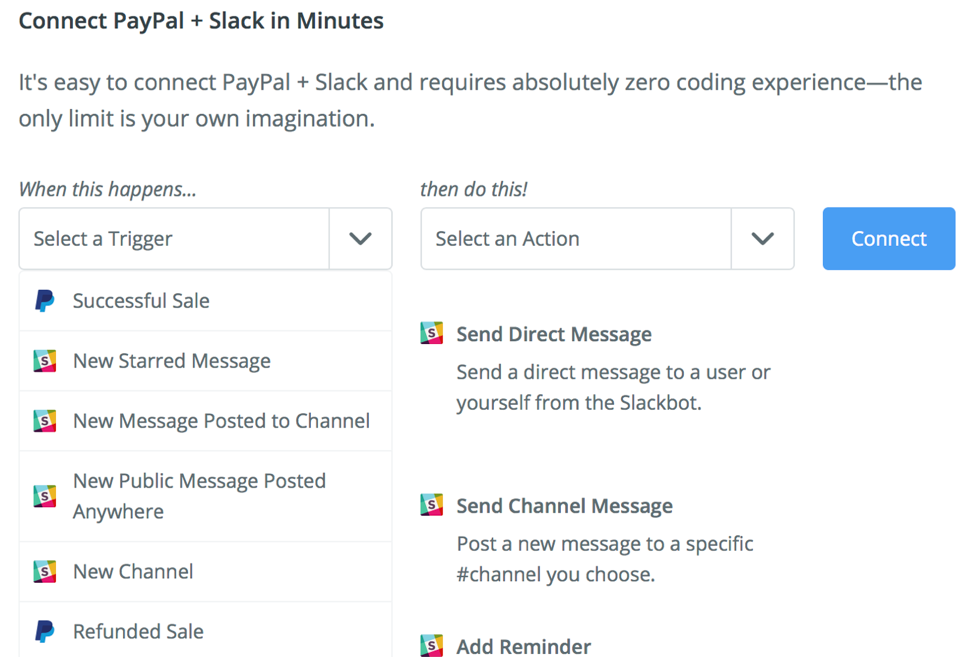
Task: Choose Refunded Sale trigger option
Action: [138, 632]
